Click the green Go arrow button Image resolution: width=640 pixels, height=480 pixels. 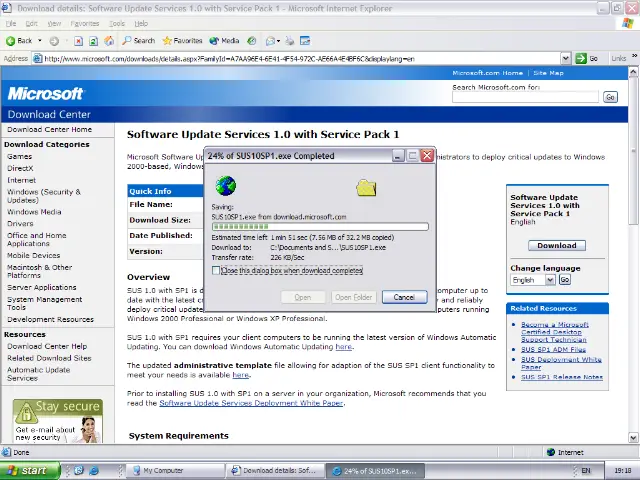[x=581, y=58]
